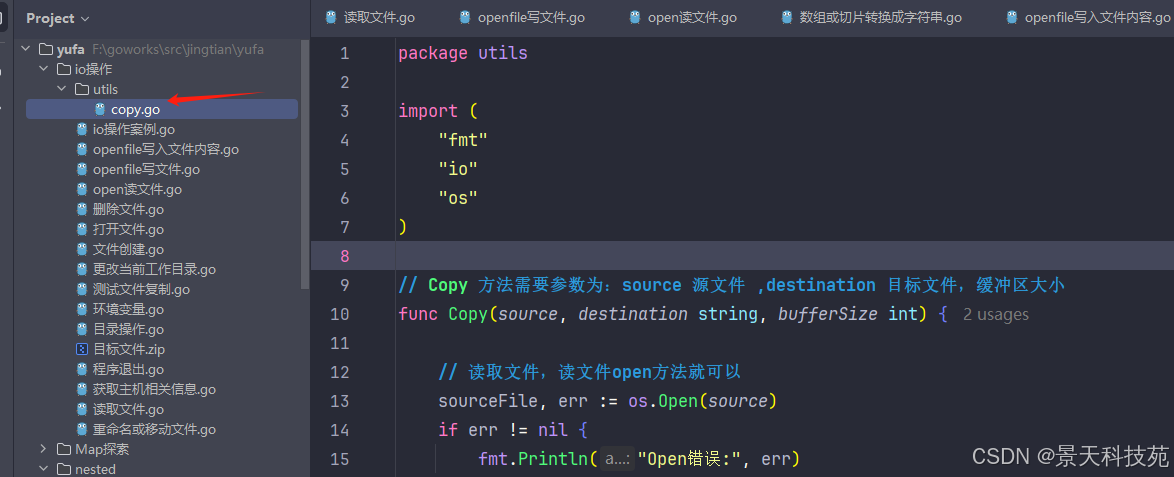This screenshot has height=477, width=1174.
Task: Click the Project panel vertical scrollbar
Action: pos(305,150)
